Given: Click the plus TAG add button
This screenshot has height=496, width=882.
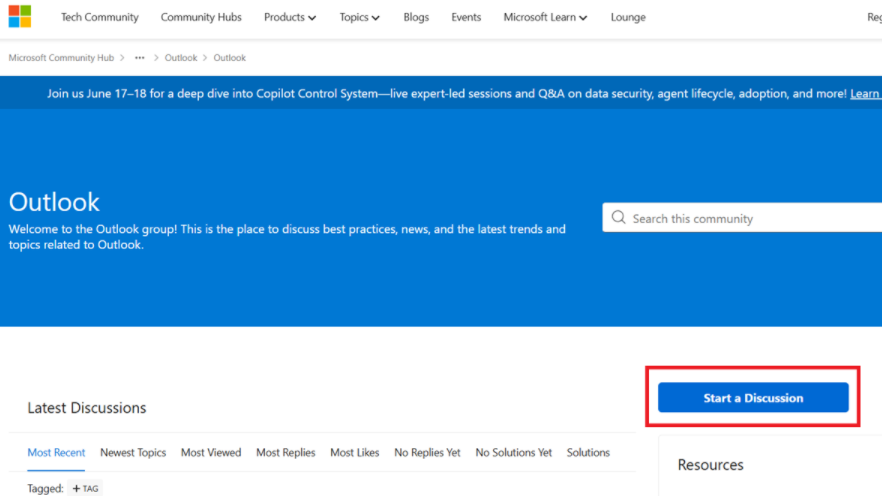Looking at the screenshot, I should click(85, 488).
